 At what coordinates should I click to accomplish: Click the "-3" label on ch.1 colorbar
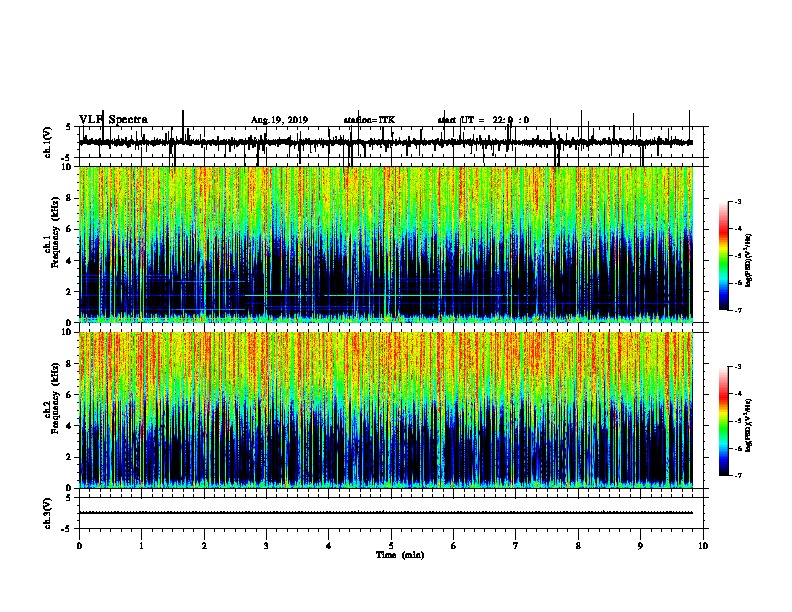737,201
